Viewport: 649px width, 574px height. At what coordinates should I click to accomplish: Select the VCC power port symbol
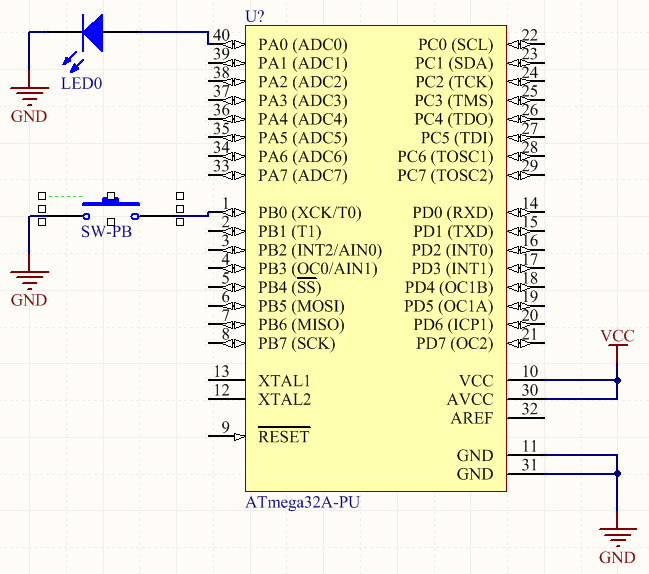(x=617, y=346)
